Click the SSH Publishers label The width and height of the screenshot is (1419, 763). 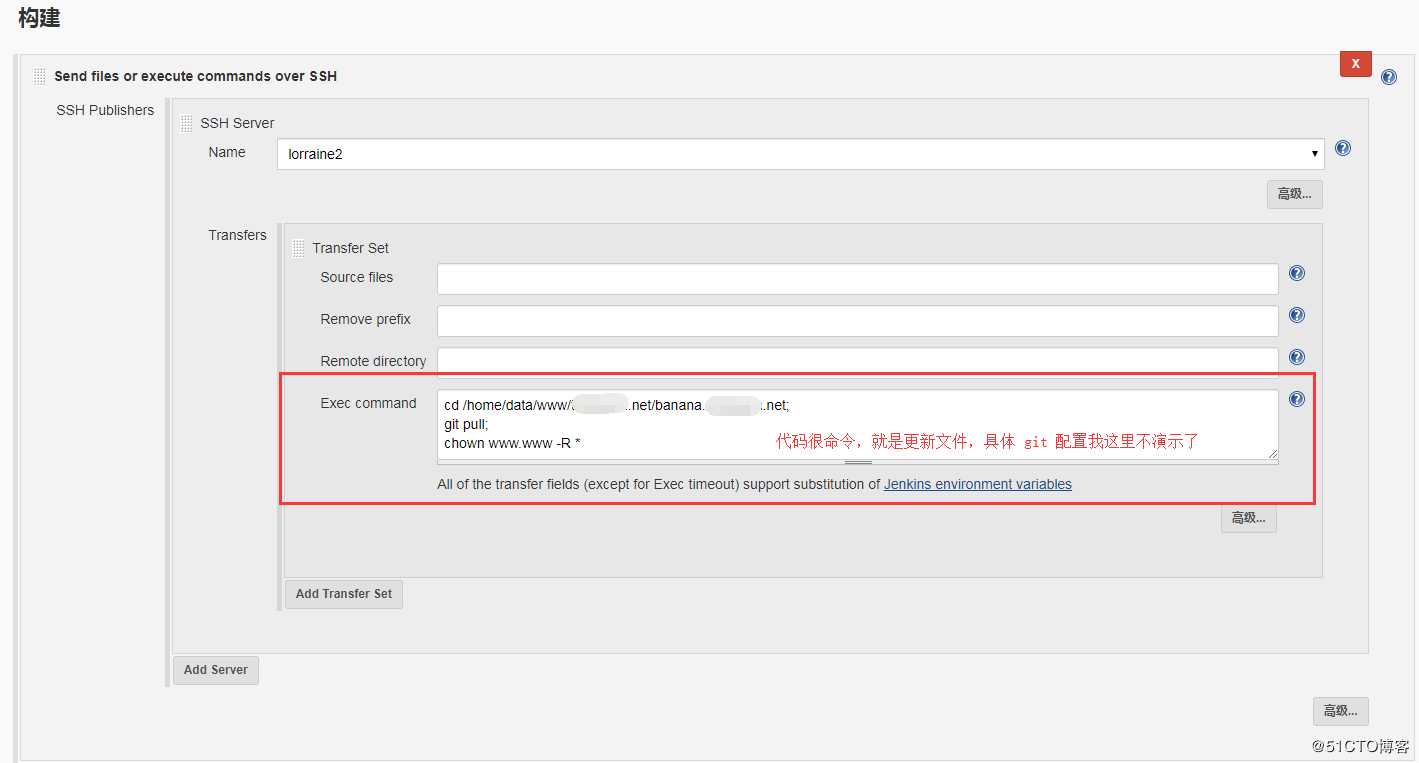tap(105, 110)
